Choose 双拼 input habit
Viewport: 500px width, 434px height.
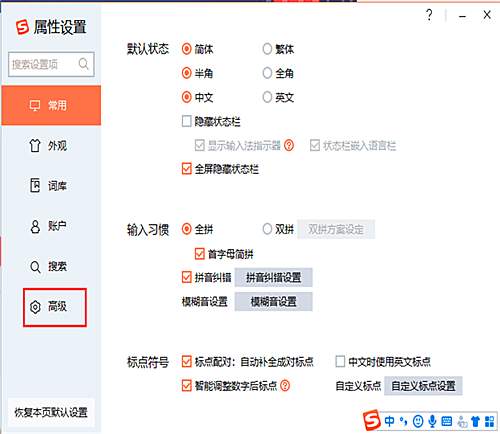[x=267, y=229]
